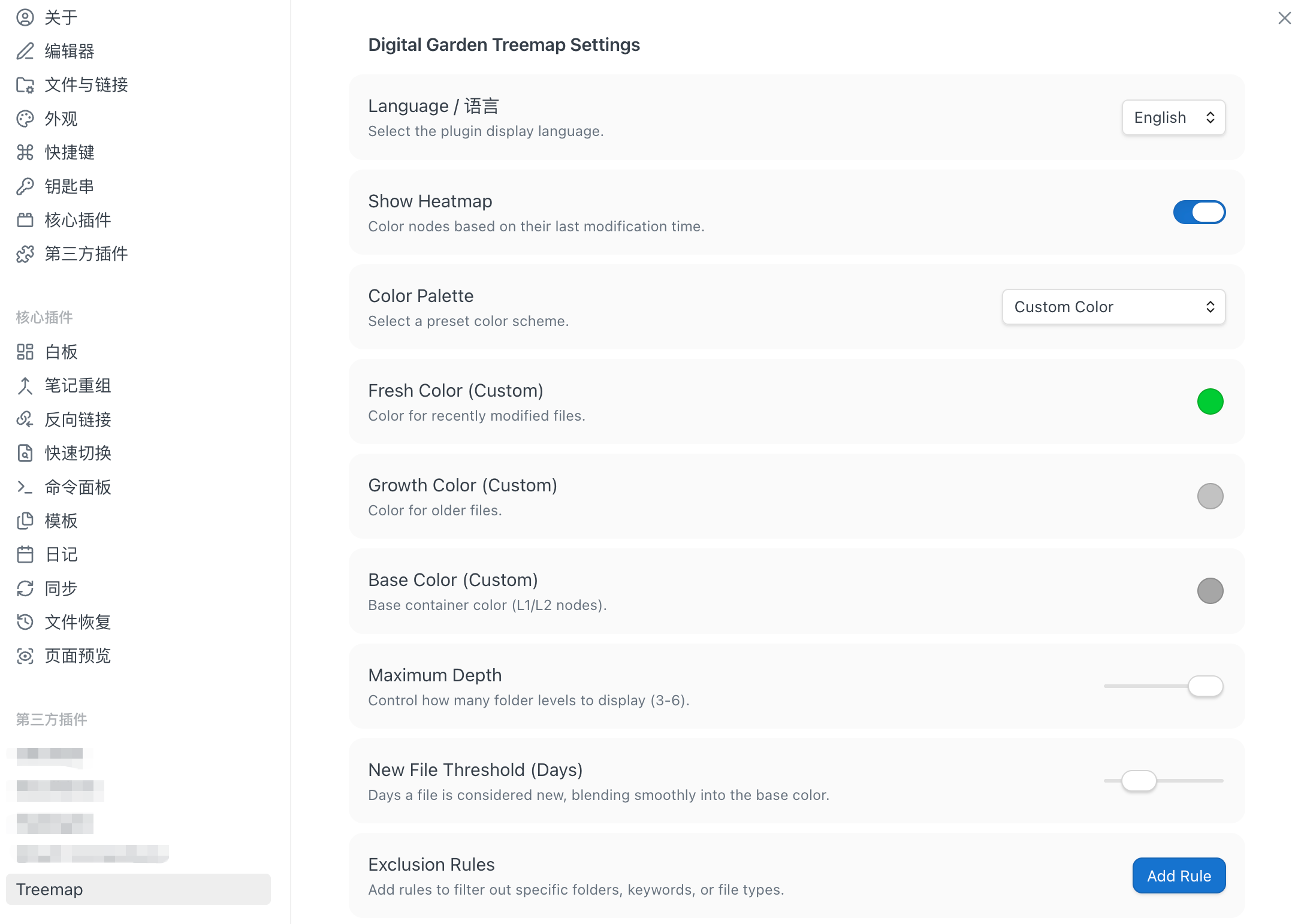This screenshot has height=924, width=1298.
Task: Click the 核心插件 section header text
Action: (x=44, y=317)
